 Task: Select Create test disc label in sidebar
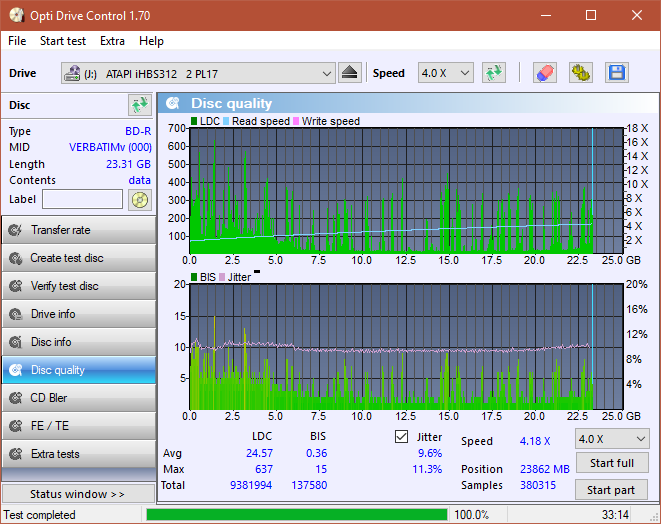point(67,258)
